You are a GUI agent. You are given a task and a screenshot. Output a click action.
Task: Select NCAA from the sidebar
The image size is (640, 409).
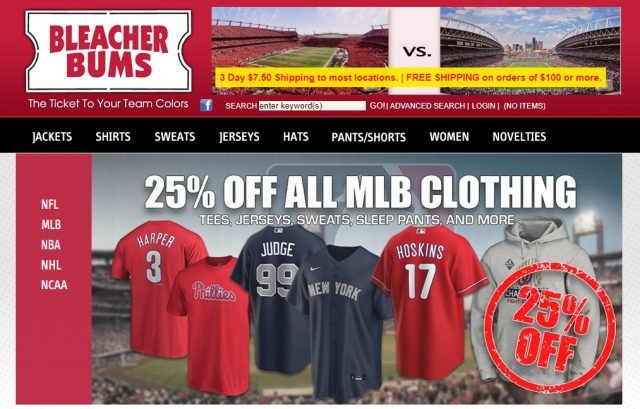[54, 285]
